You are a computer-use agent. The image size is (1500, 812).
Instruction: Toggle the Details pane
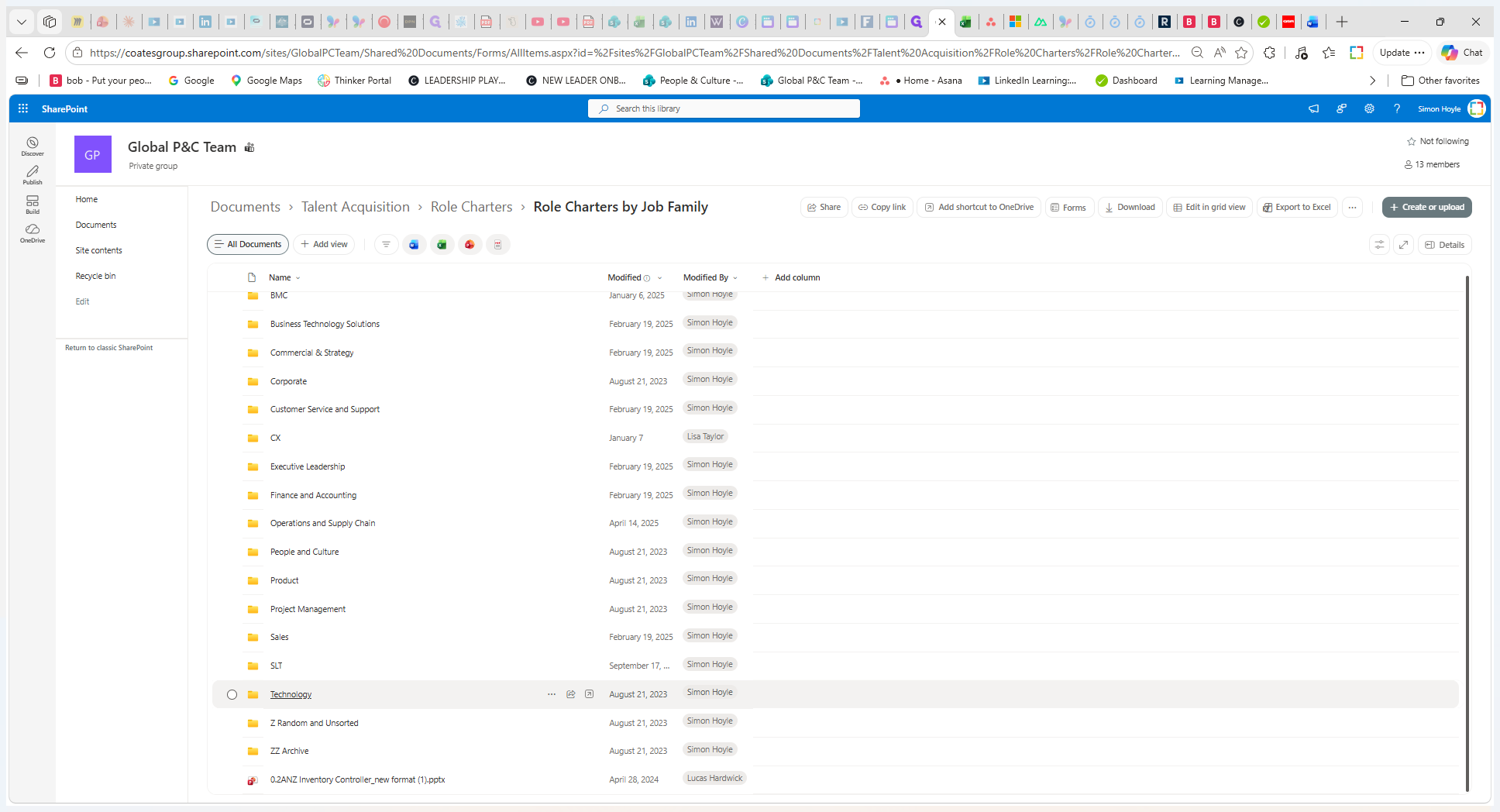[x=1445, y=245]
